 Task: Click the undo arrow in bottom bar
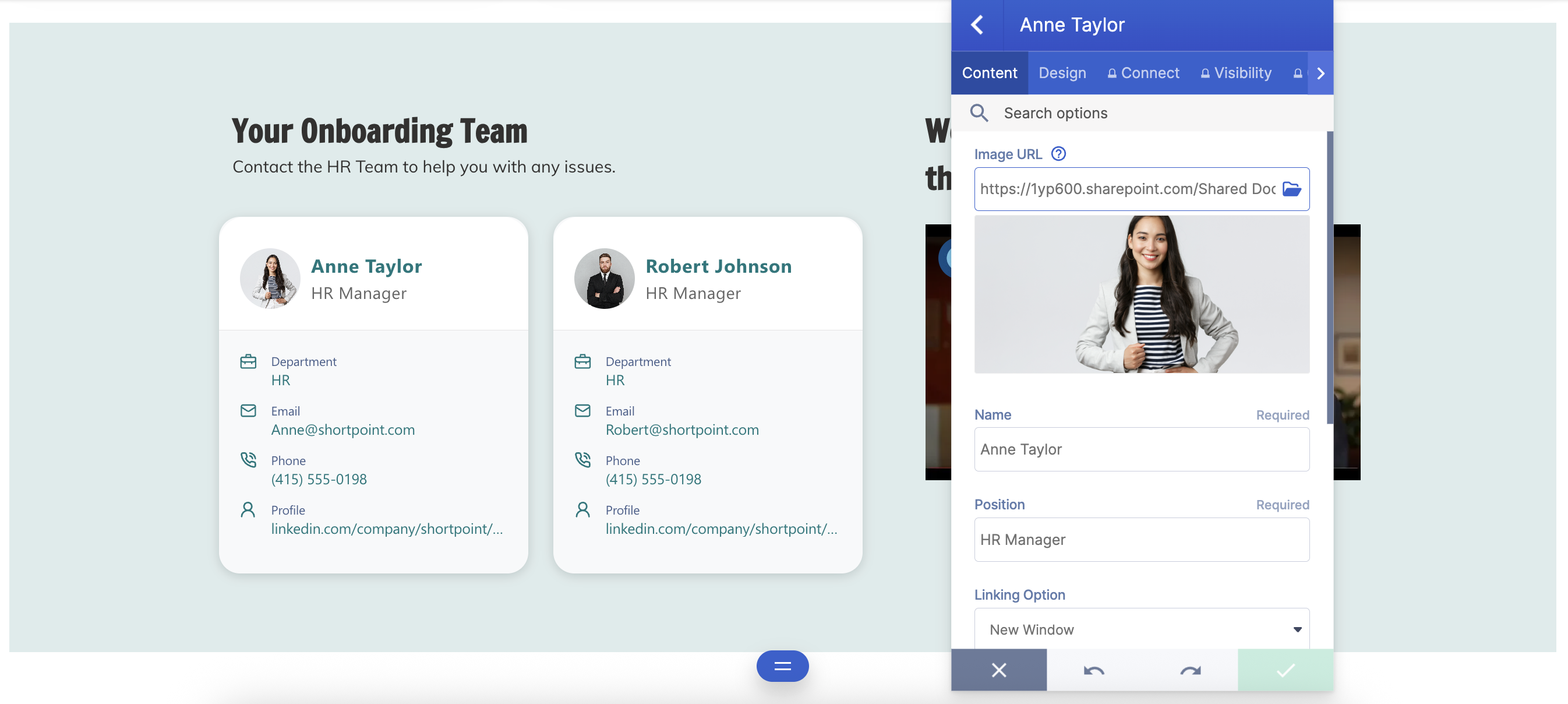tap(1094, 671)
